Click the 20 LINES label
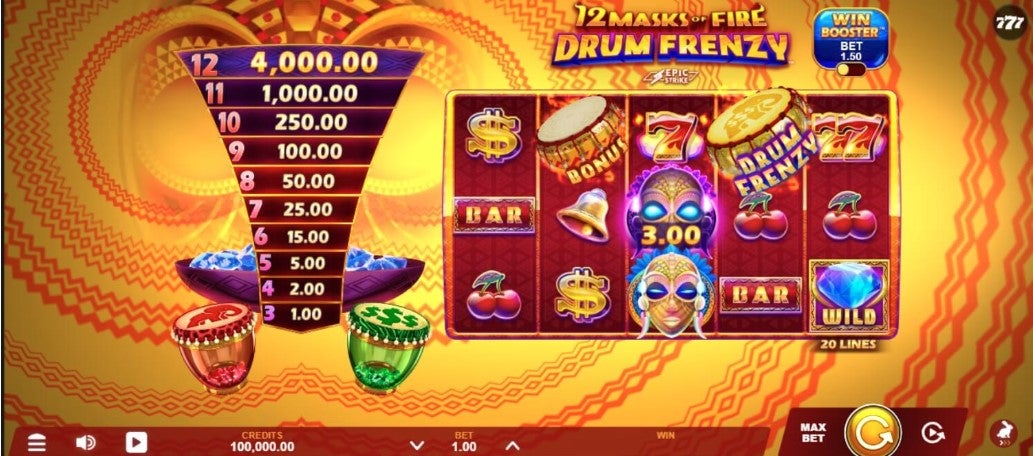Image resolution: width=1033 pixels, height=456 pixels. tap(849, 344)
